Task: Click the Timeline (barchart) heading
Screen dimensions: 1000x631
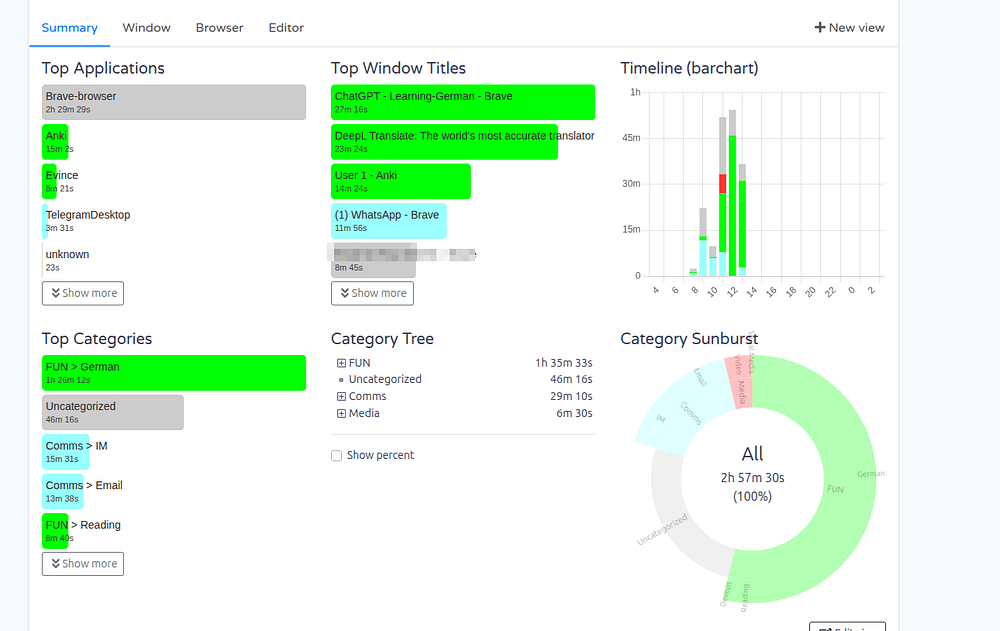Action: (689, 68)
